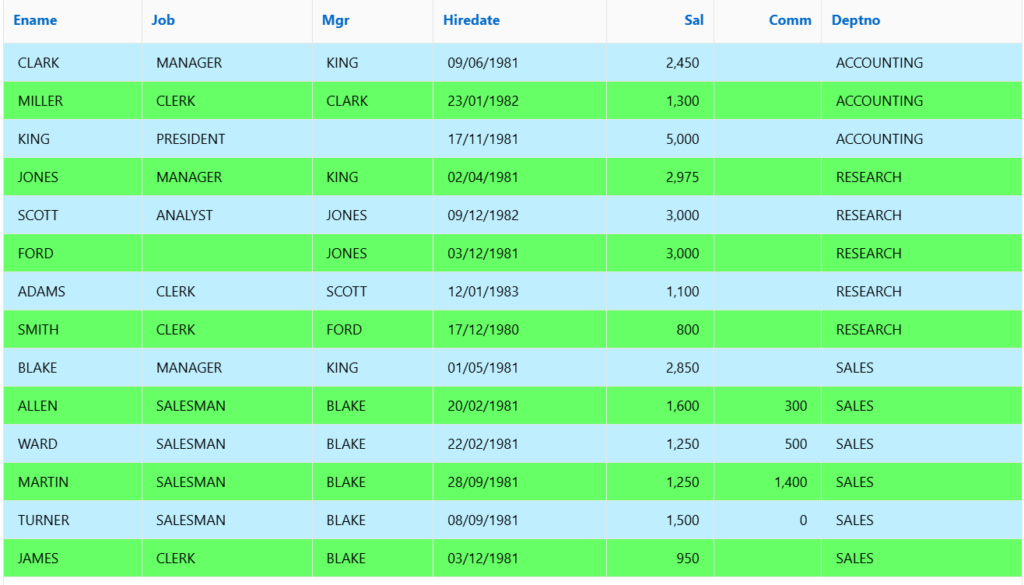
Task: Click the empty Job cell for FORD
Action: [x=227, y=253]
